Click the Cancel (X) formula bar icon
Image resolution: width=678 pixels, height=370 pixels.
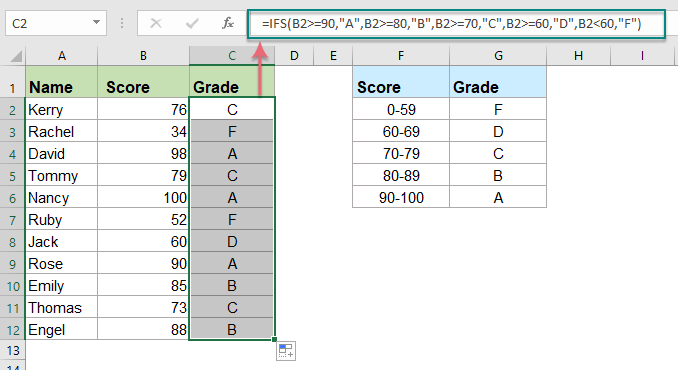tap(156, 23)
